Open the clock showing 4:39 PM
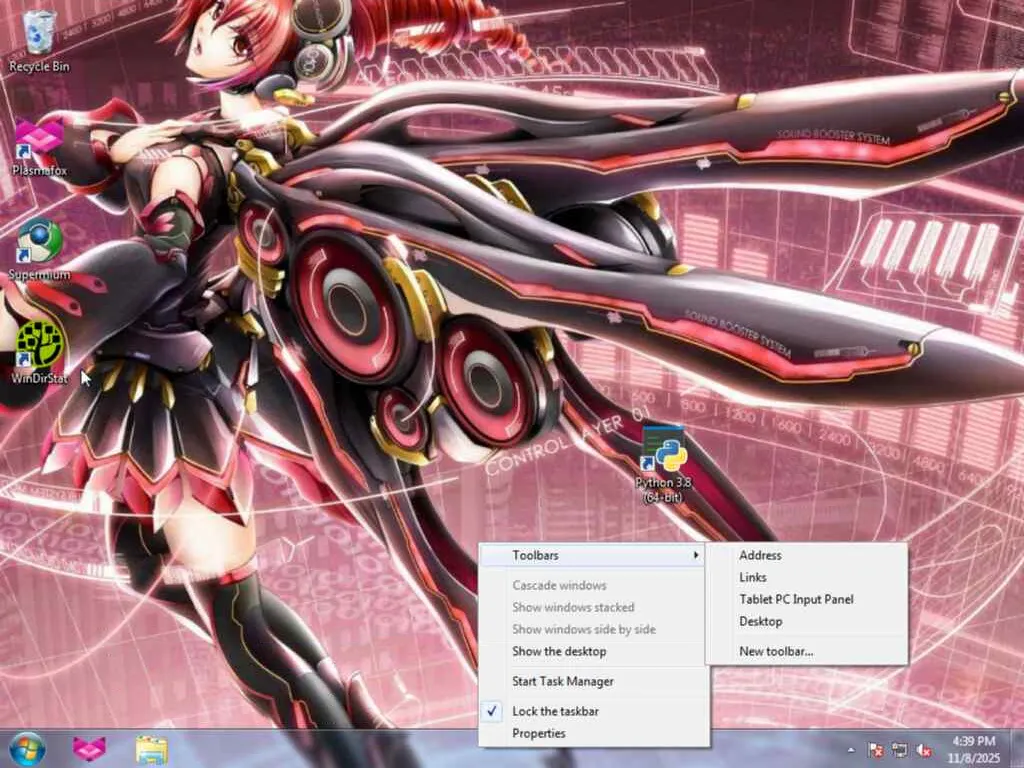The height and width of the screenshot is (768, 1024). coord(974,750)
